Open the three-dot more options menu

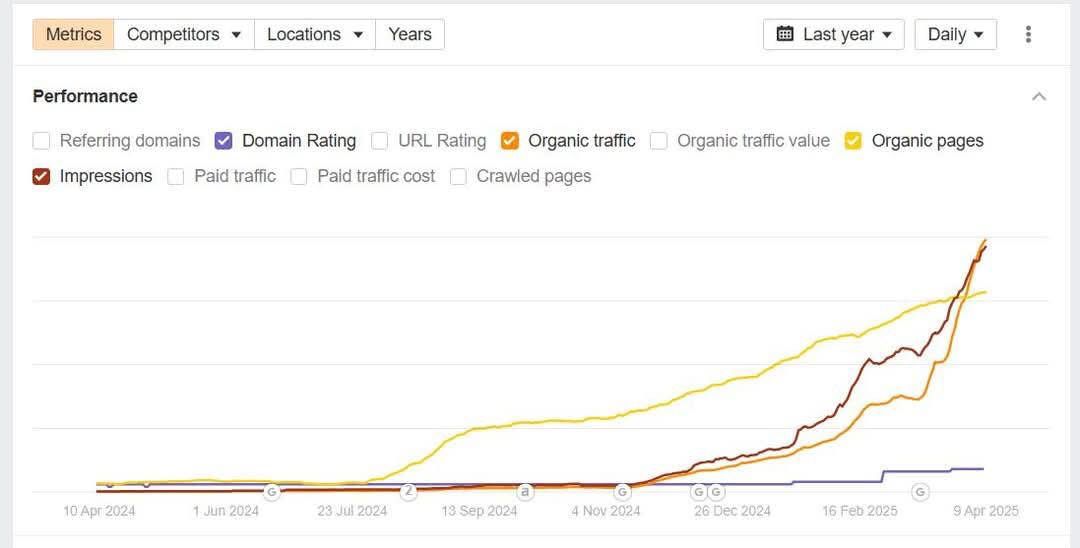1028,34
